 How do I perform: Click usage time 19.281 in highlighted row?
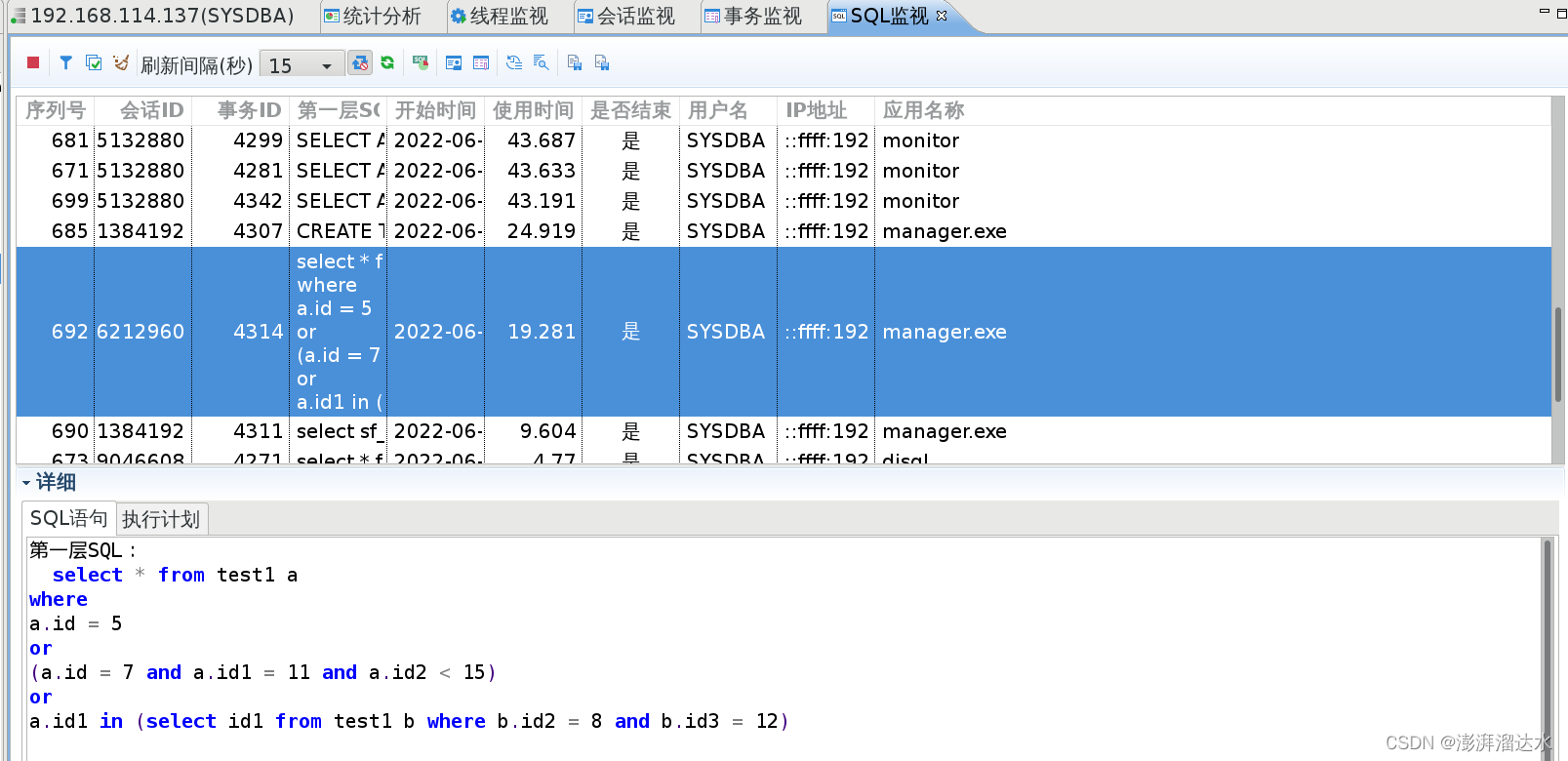pos(542,332)
